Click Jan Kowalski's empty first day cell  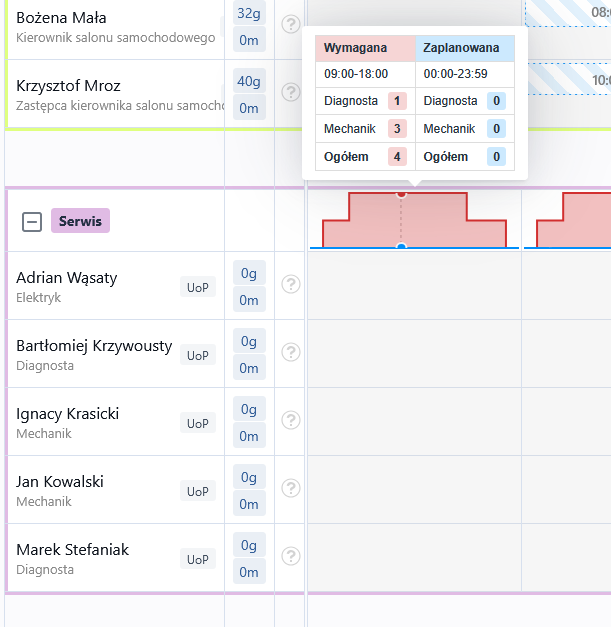click(414, 489)
